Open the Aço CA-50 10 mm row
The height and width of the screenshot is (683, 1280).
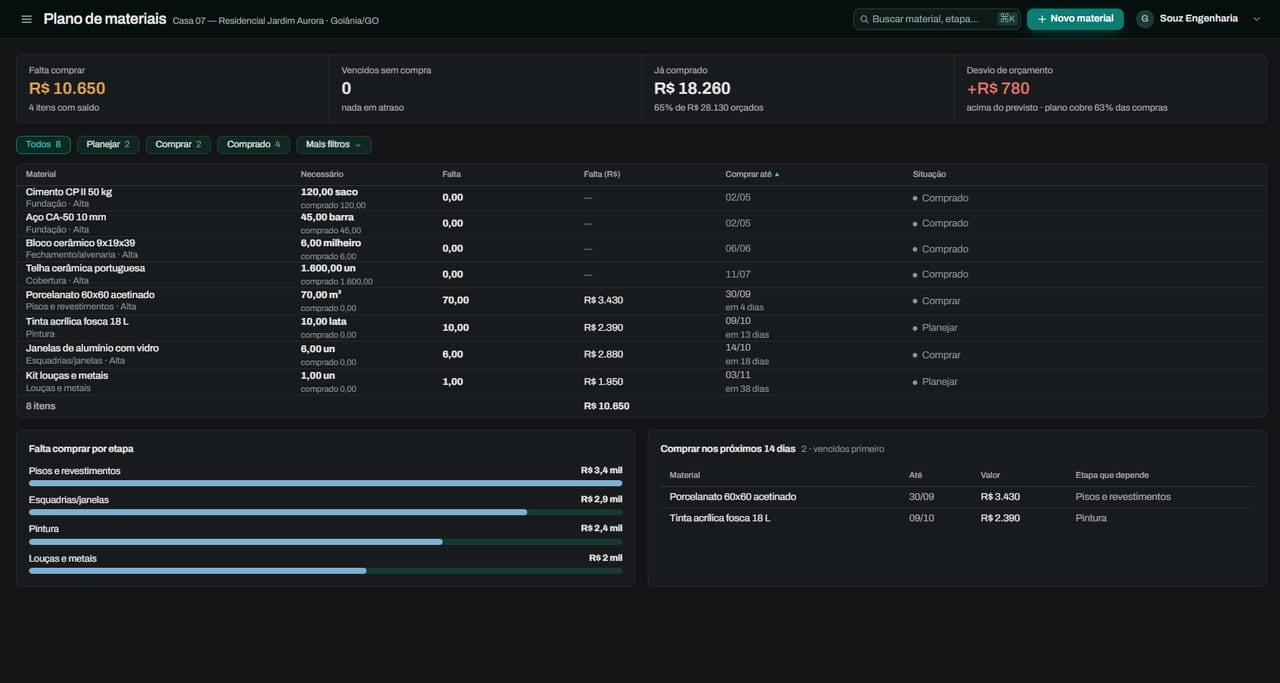tap(641, 223)
